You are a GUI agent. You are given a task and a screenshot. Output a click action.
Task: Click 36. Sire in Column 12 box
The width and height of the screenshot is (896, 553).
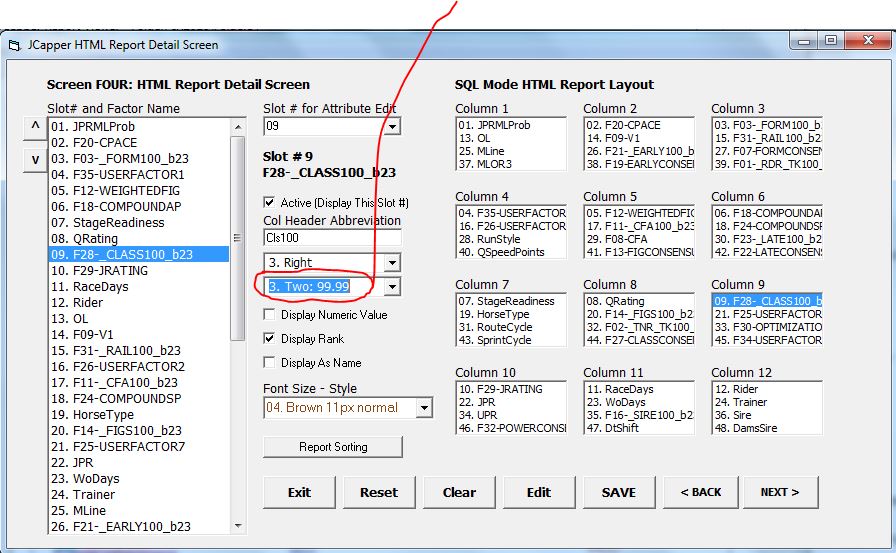(x=767, y=415)
